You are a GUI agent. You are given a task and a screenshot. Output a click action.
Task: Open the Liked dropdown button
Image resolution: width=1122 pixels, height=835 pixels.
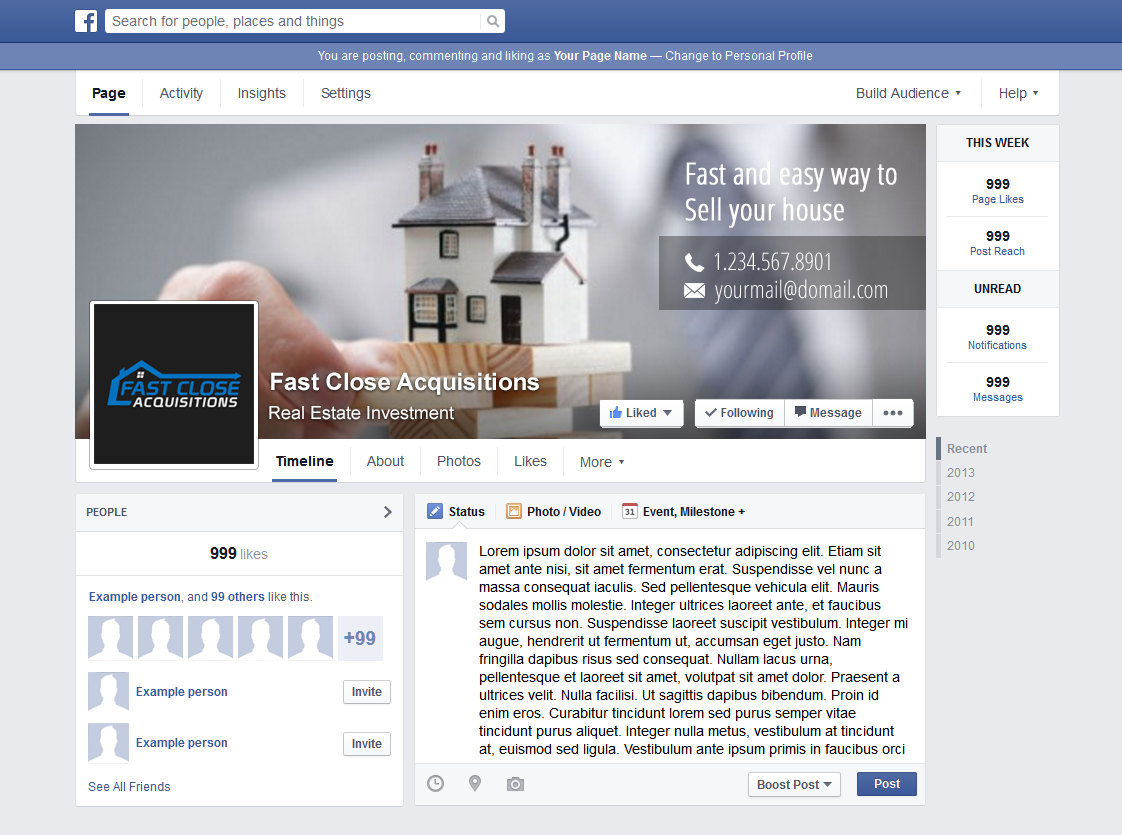[x=641, y=413]
